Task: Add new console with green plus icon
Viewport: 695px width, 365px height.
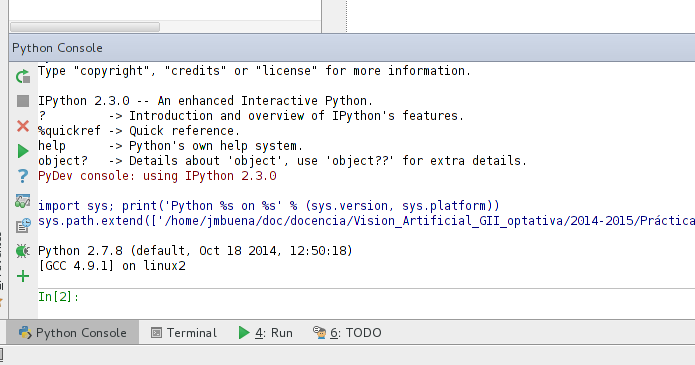Action: [x=23, y=276]
